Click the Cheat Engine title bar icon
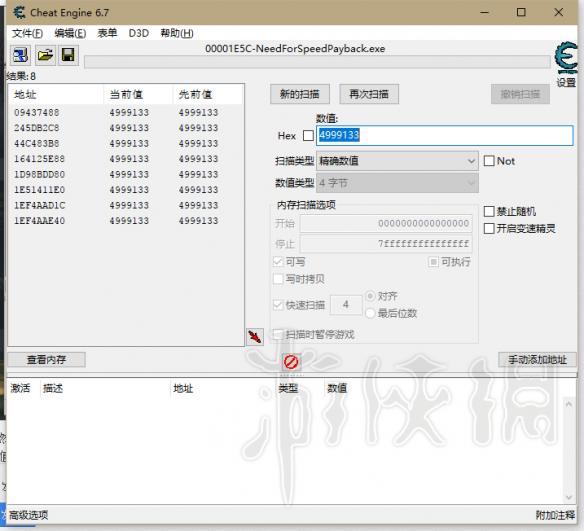 pyautogui.click(x=19, y=13)
